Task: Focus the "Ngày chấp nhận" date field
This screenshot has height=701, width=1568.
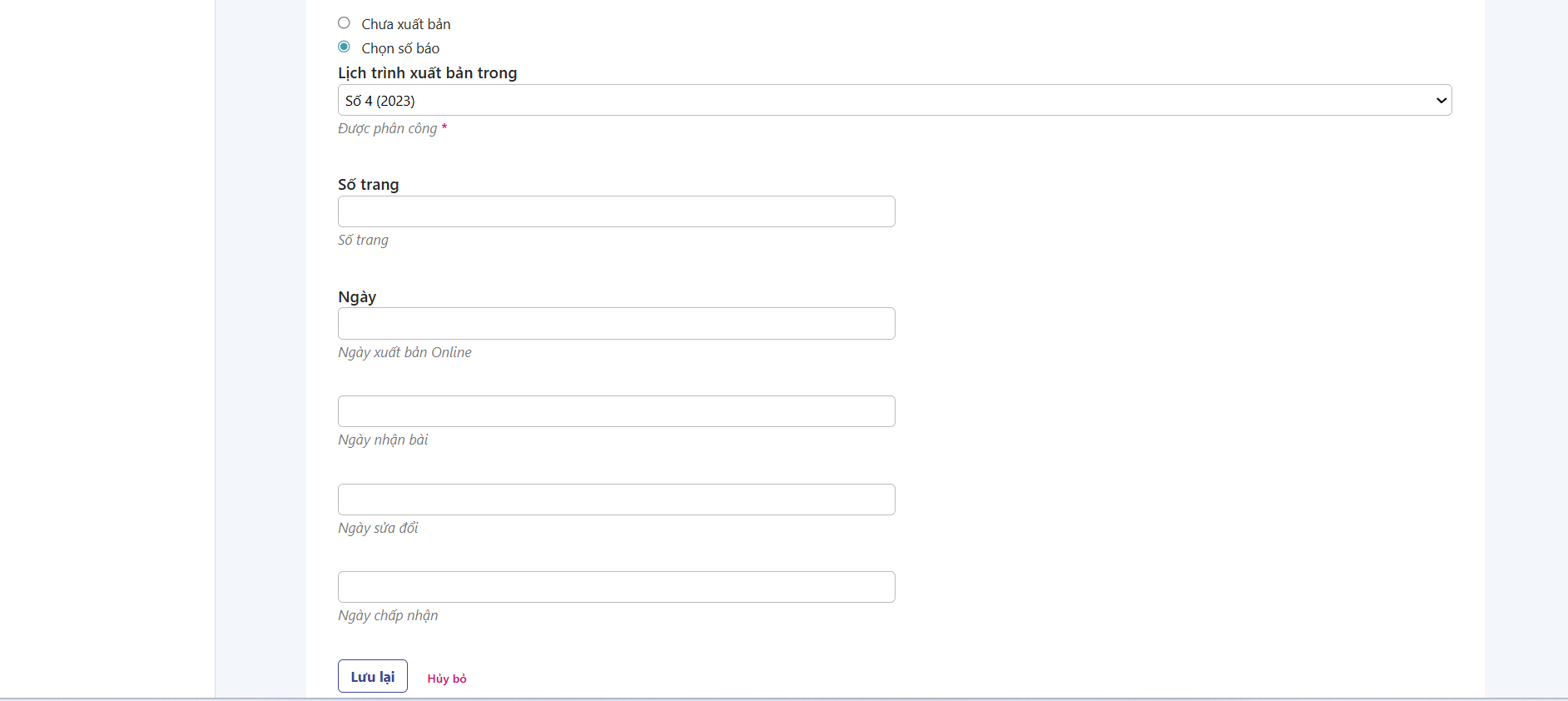Action: pyautogui.click(x=616, y=587)
